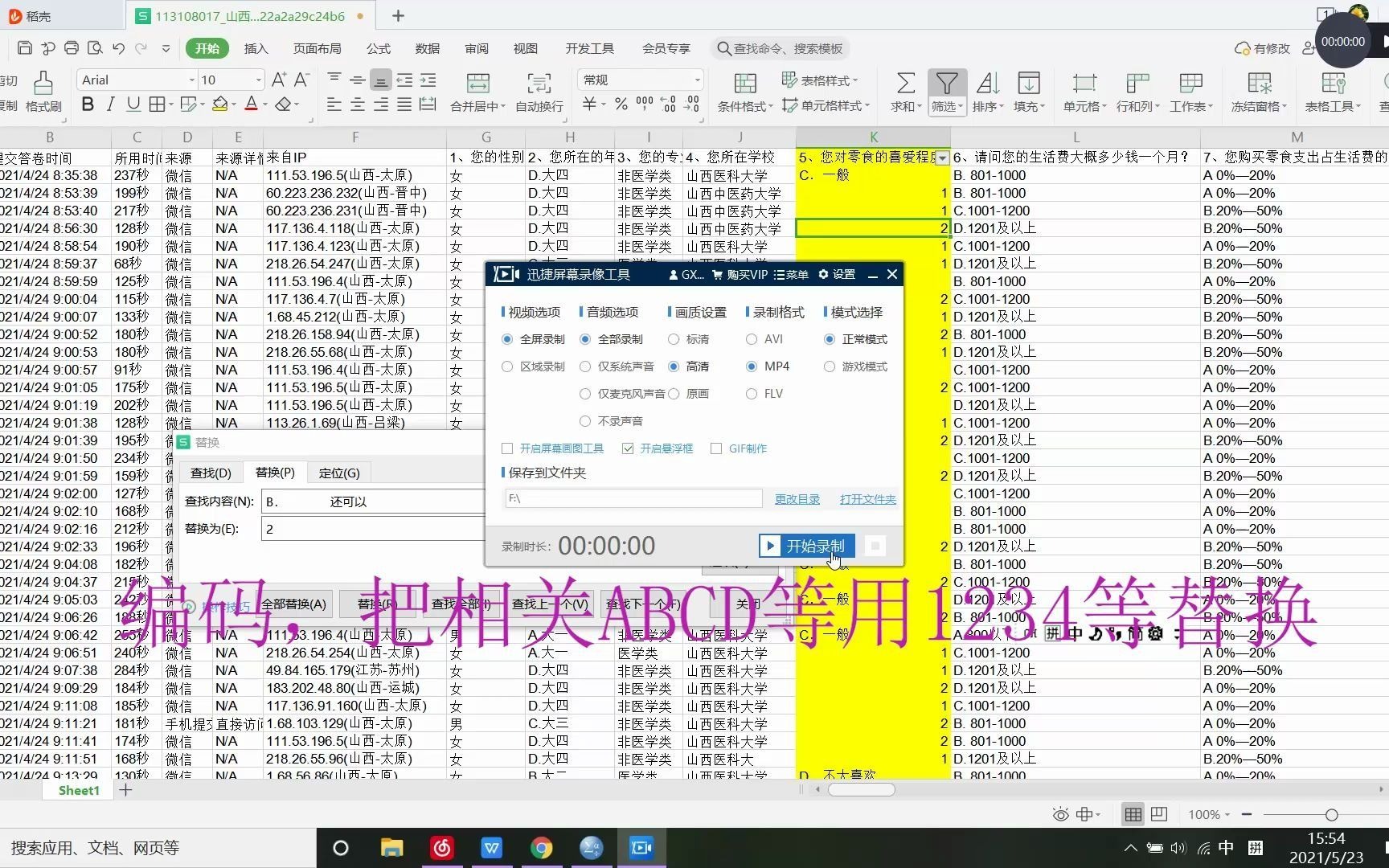Switch to 定位(G) in the replace dialog
The width and height of the screenshot is (1389, 868).
coord(338,473)
